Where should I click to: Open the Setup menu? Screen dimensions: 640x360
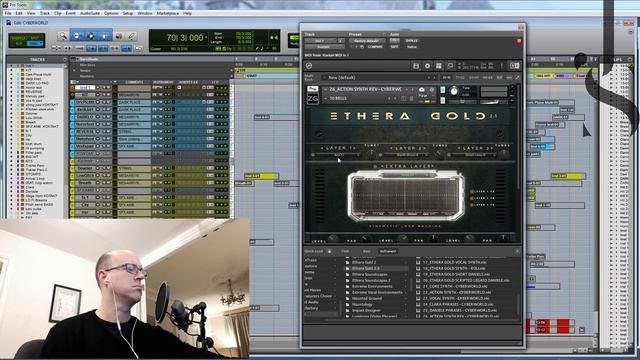pyautogui.click(x=128, y=13)
